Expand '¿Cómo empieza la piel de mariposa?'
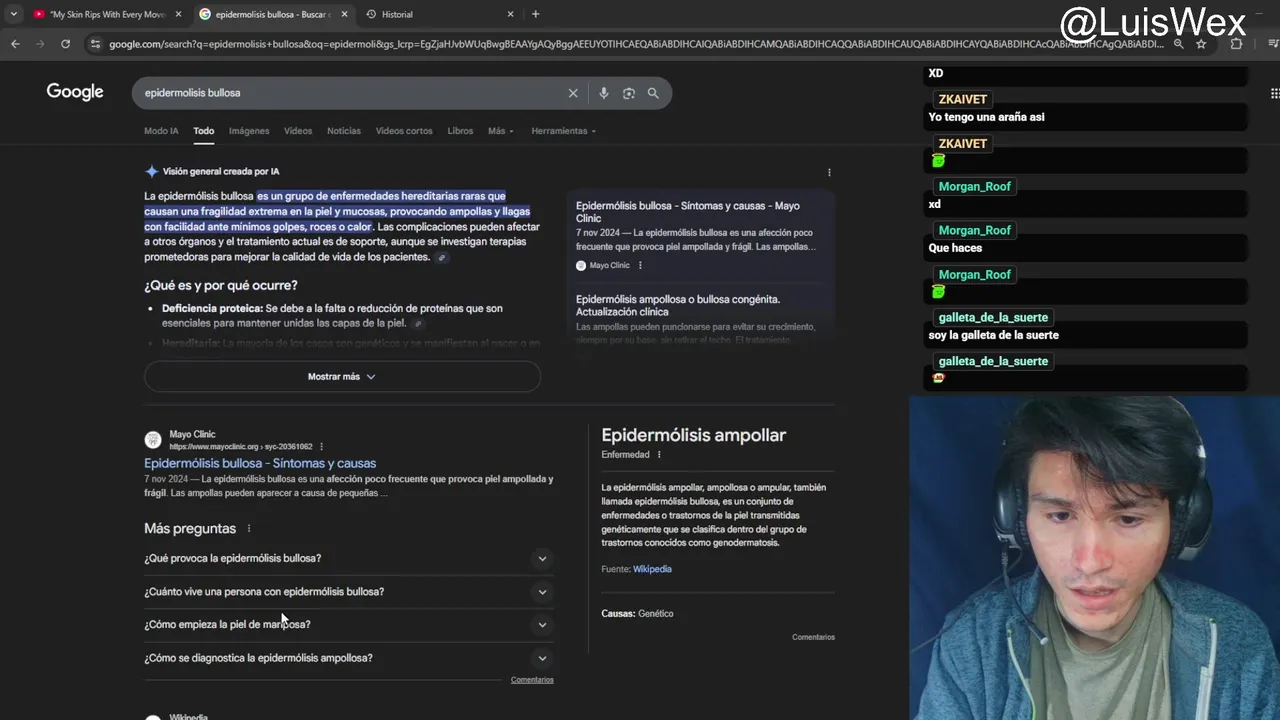The image size is (1280, 720). click(348, 625)
